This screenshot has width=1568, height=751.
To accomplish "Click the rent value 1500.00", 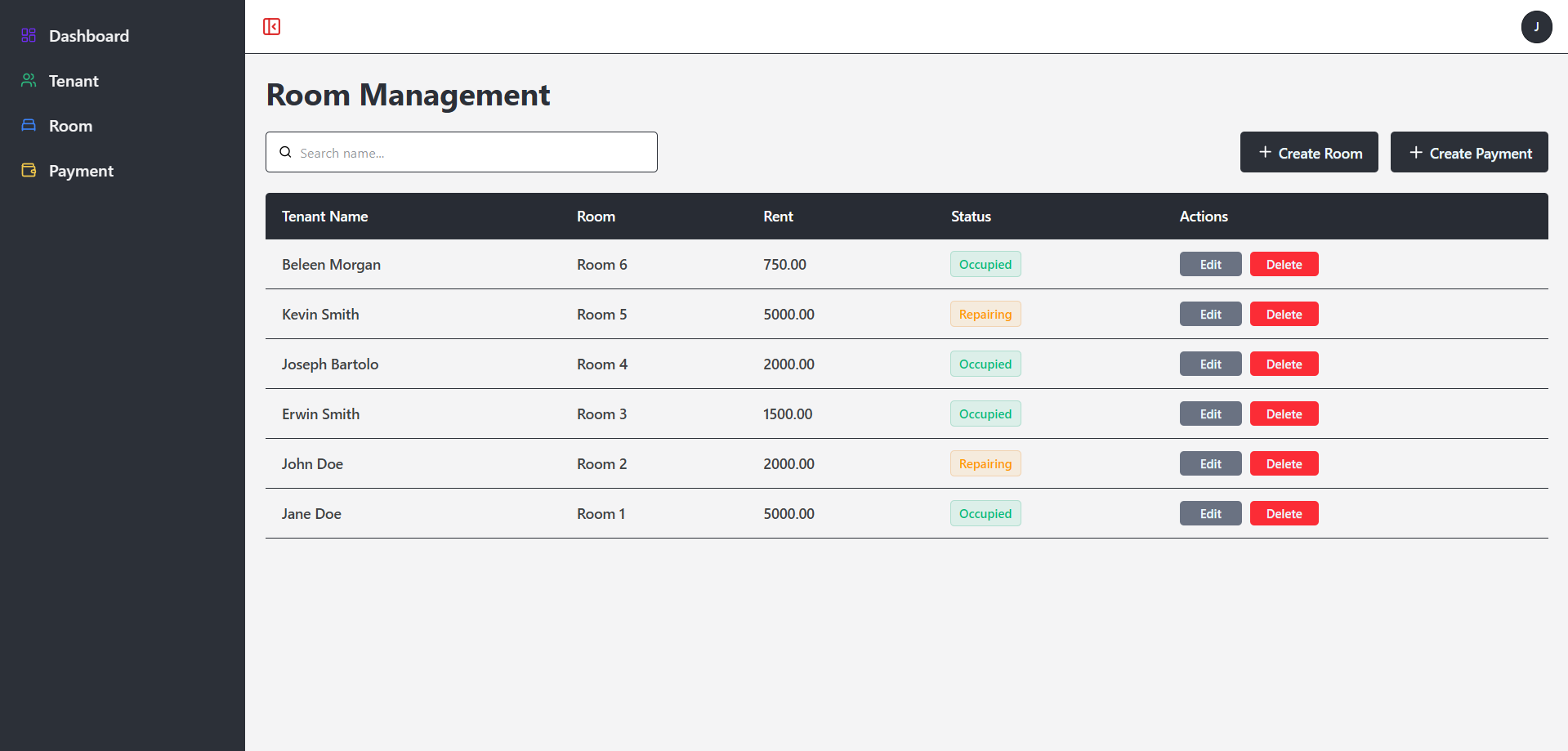I will [788, 414].
